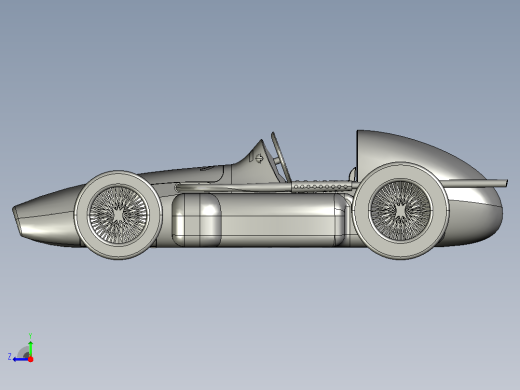
Task: Select the front wire-spoke wheel hub
Action: pyautogui.click(x=118, y=215)
